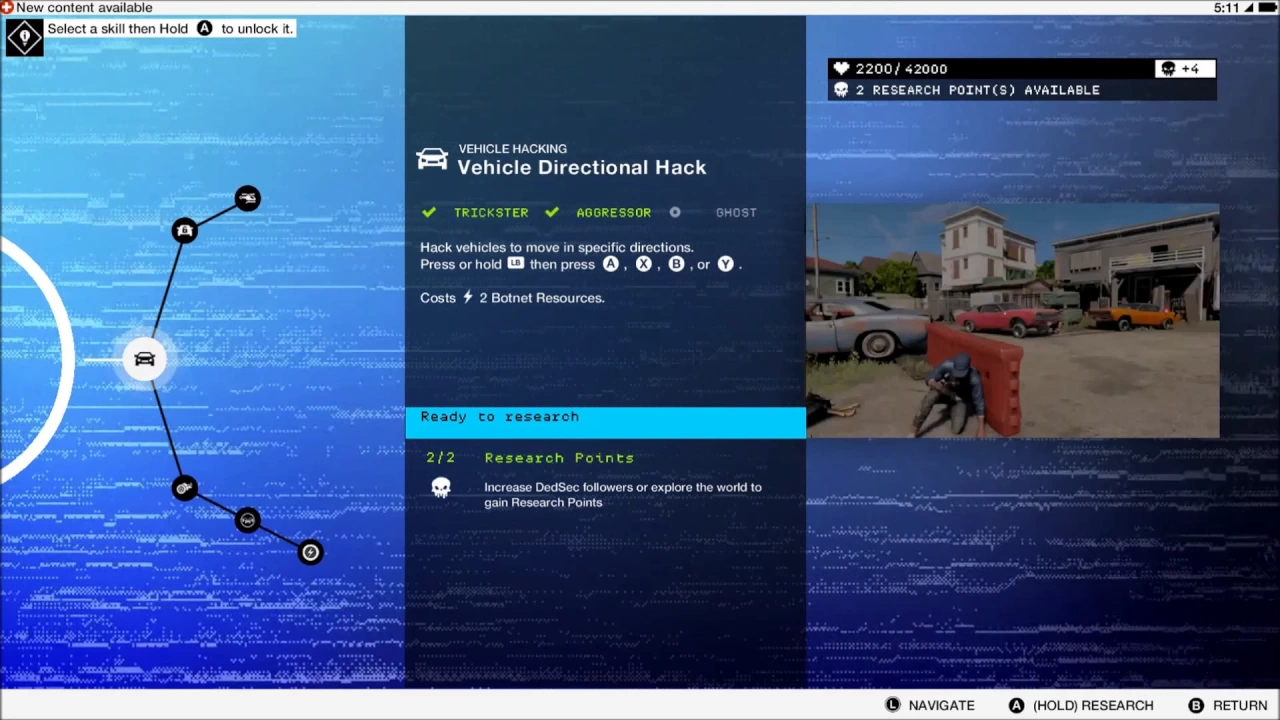Click the VEHICLE HACKING category label
This screenshot has width=1280, height=720.
tap(513, 149)
